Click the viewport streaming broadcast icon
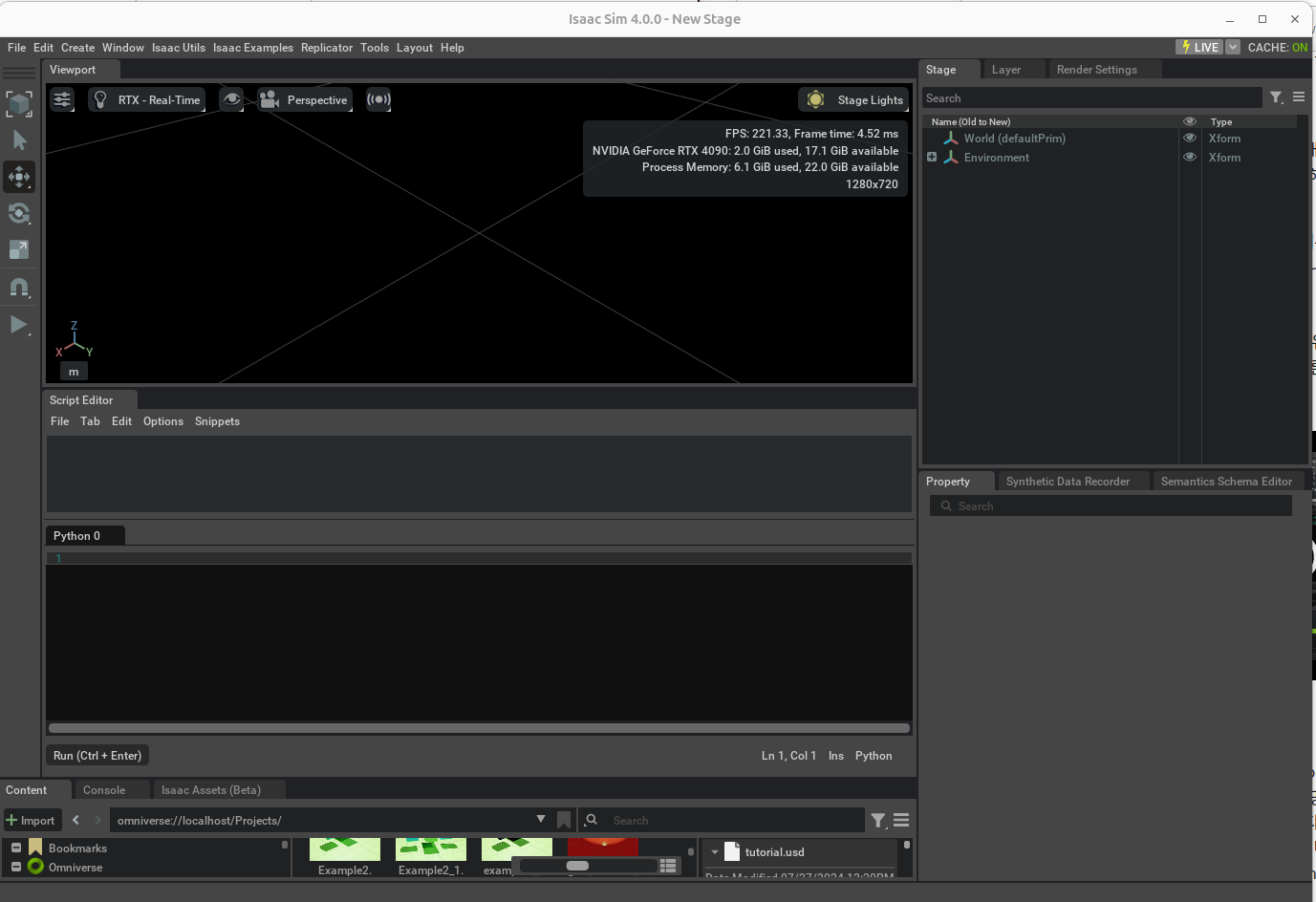Viewport: 1316px width, 902px height. click(378, 99)
